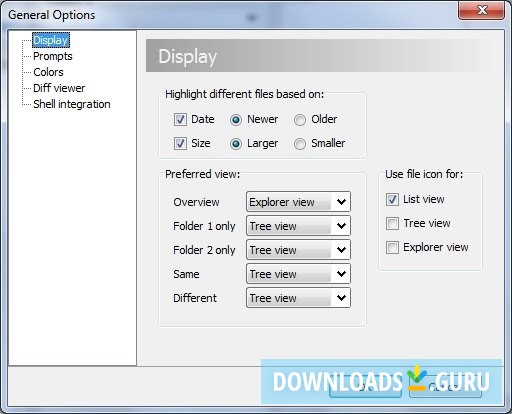This screenshot has width=512, height=414.
Task: Select Display in the options tree
Action: 51,40
